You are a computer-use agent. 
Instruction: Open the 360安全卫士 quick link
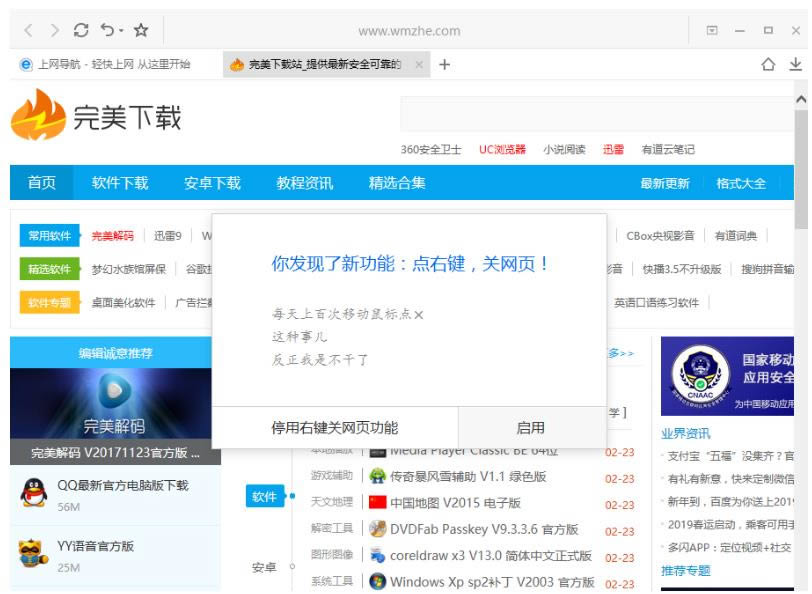pos(431,150)
